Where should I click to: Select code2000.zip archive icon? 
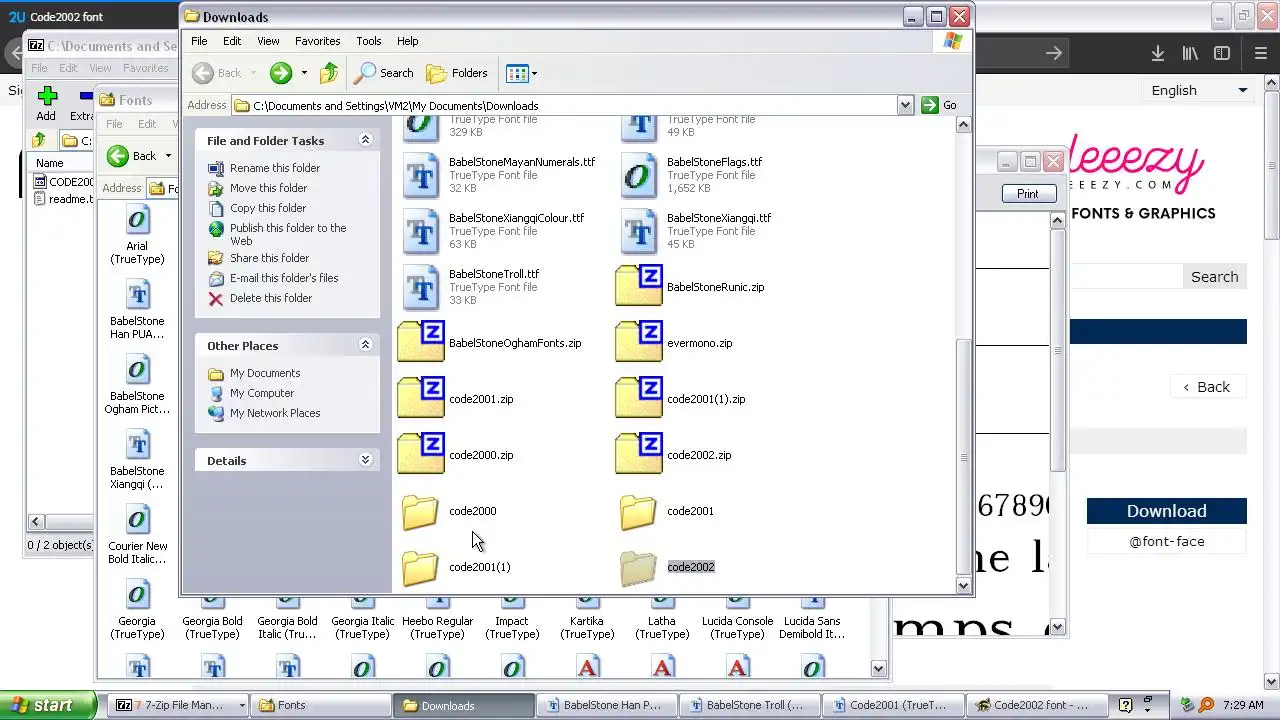tap(421, 455)
